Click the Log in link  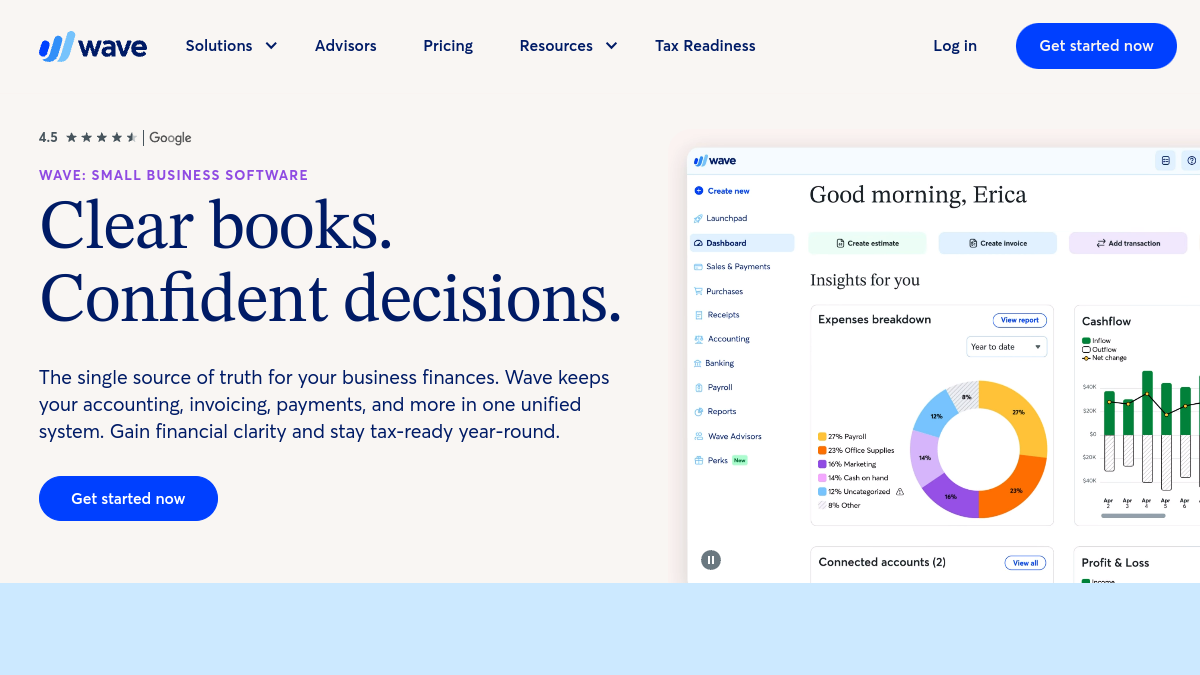(955, 46)
